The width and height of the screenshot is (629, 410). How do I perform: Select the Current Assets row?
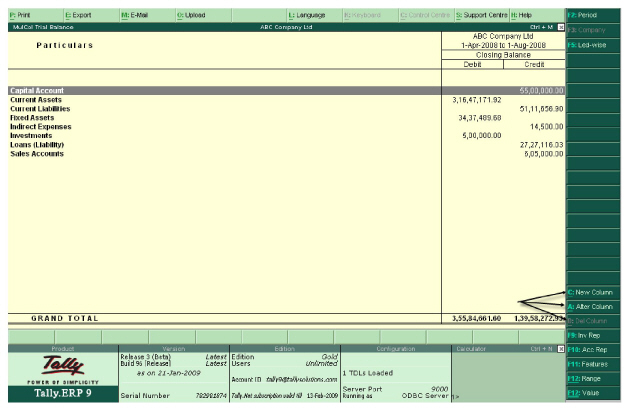click(x=286, y=100)
